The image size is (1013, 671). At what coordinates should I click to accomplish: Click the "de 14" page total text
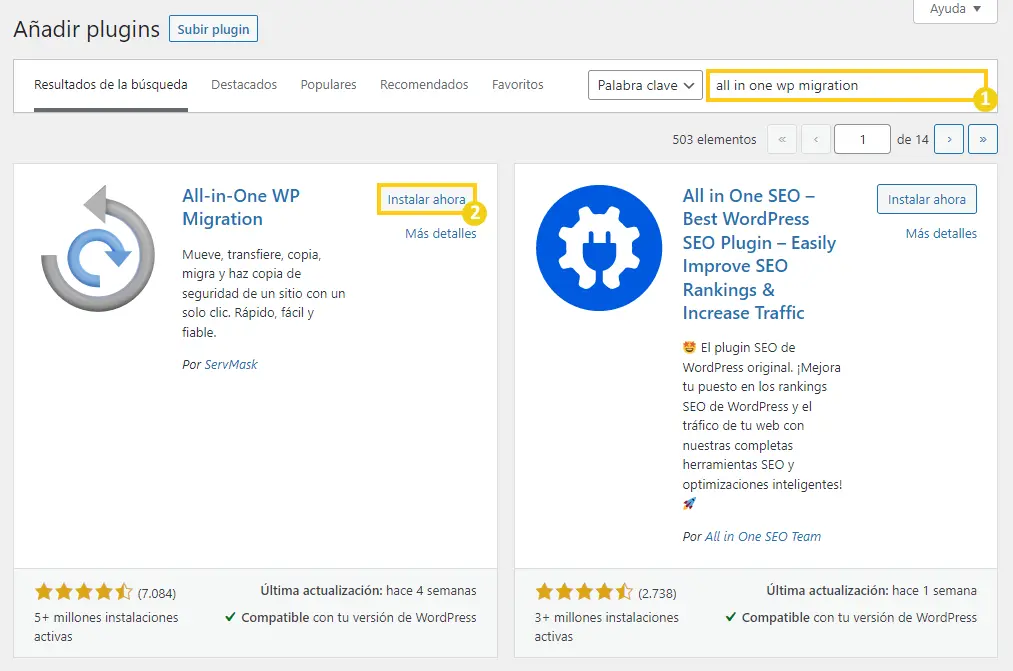click(x=912, y=139)
